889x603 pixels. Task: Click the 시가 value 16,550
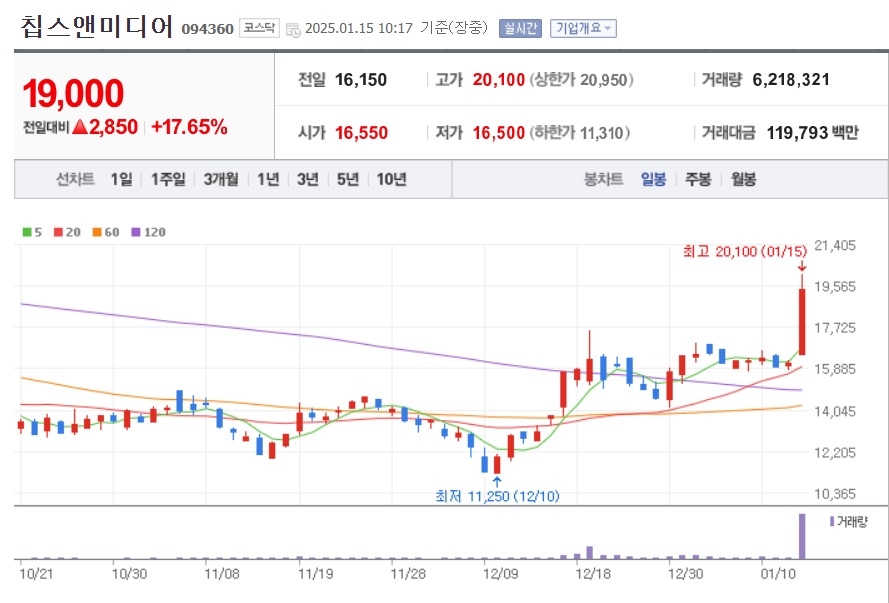361,133
